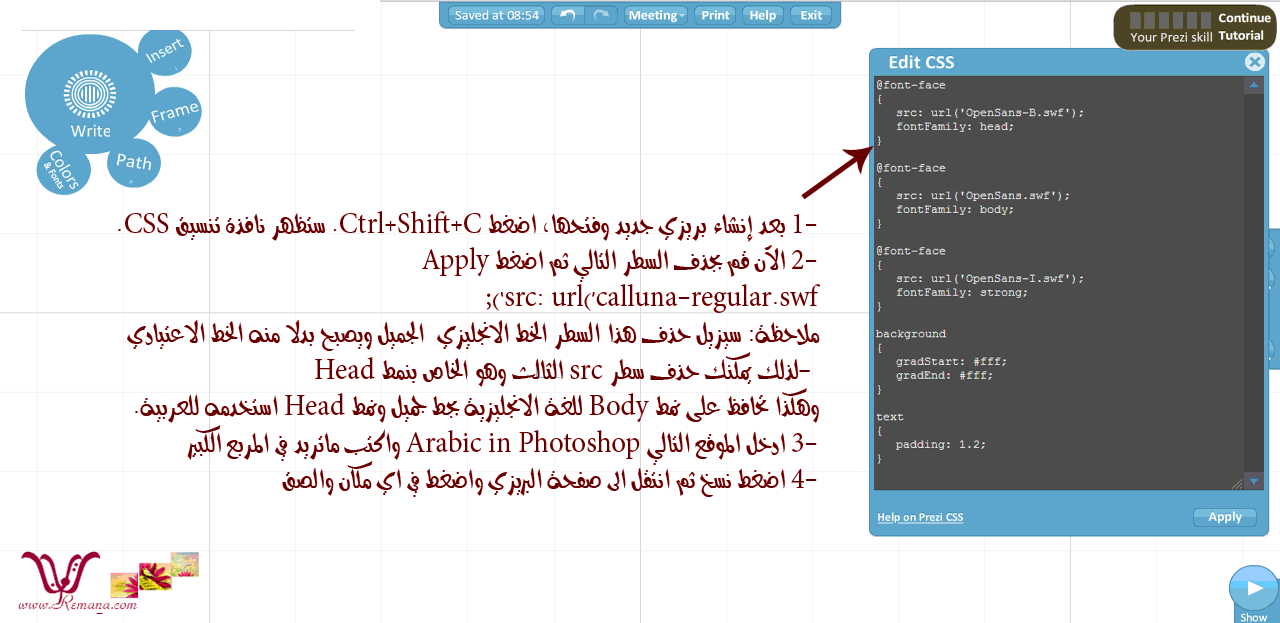Open Help on Prezi CSS link
This screenshot has width=1280, height=623.
[x=920, y=517]
